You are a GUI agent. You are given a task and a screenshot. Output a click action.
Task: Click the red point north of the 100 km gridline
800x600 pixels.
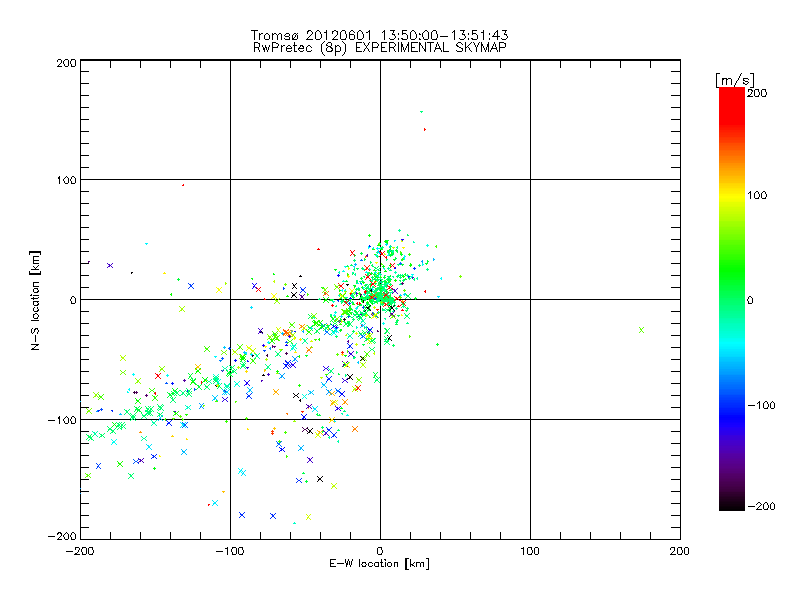tap(424, 130)
